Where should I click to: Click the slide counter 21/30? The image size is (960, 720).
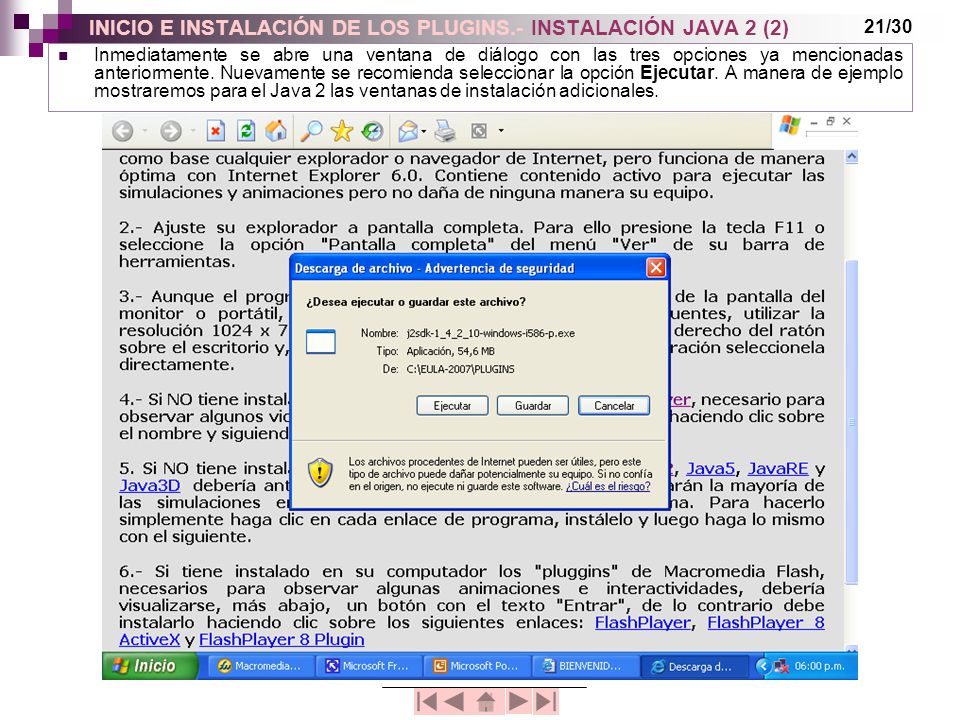pyautogui.click(x=888, y=26)
